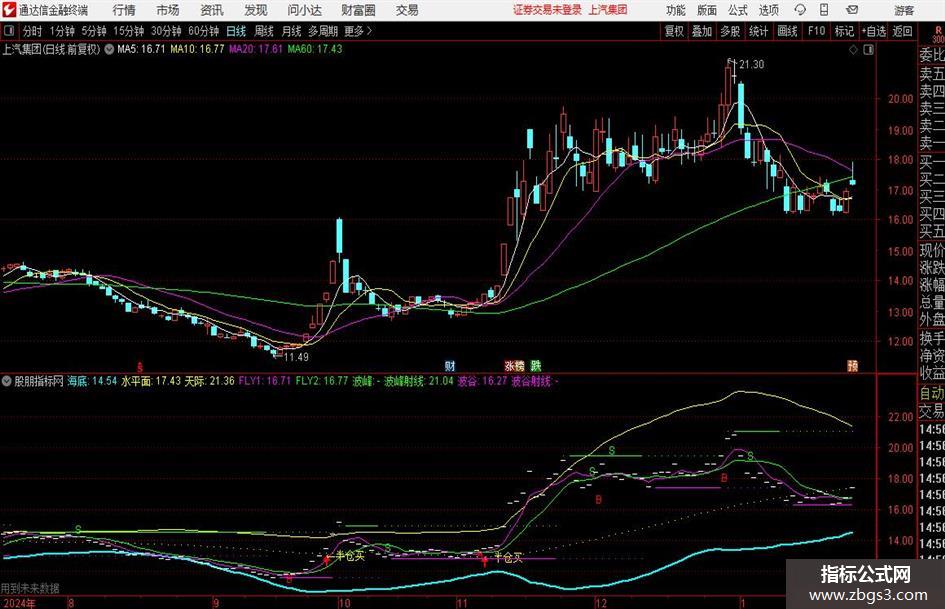Click 上汽集团 name in title bar
This screenshot has height=609, width=945.
click(x=608, y=10)
